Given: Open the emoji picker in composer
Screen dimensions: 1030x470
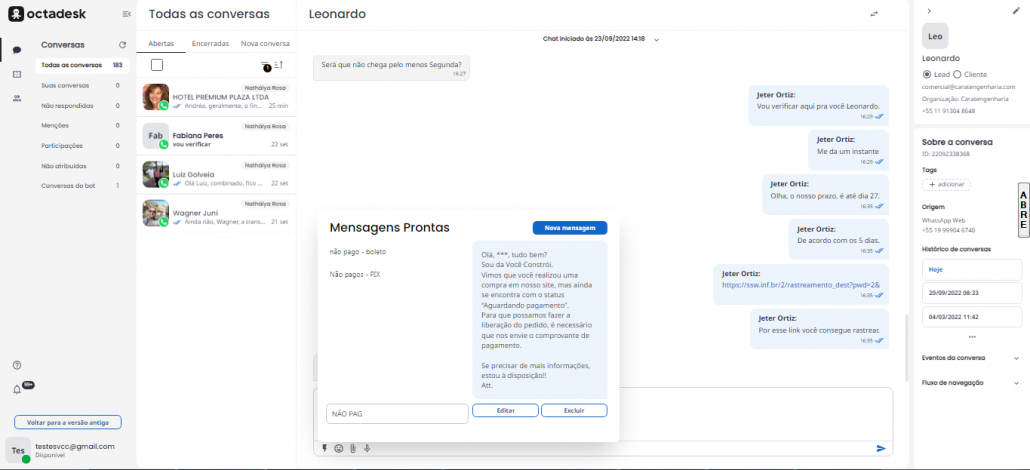Looking at the screenshot, I should click(338, 448).
